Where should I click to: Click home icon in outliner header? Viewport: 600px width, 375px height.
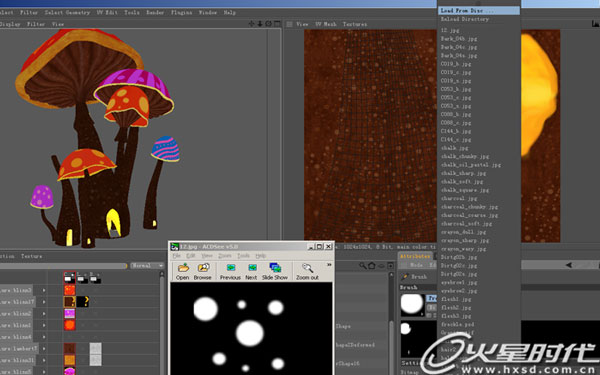372,265
